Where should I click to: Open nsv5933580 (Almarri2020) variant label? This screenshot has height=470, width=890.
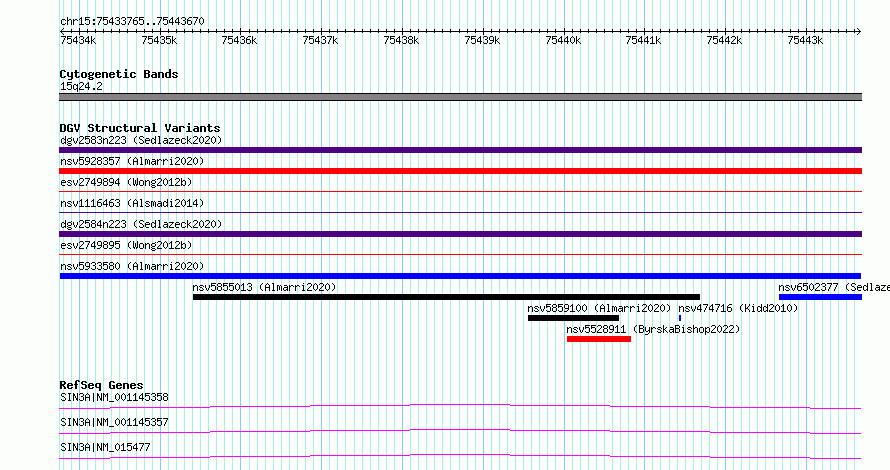[132, 266]
